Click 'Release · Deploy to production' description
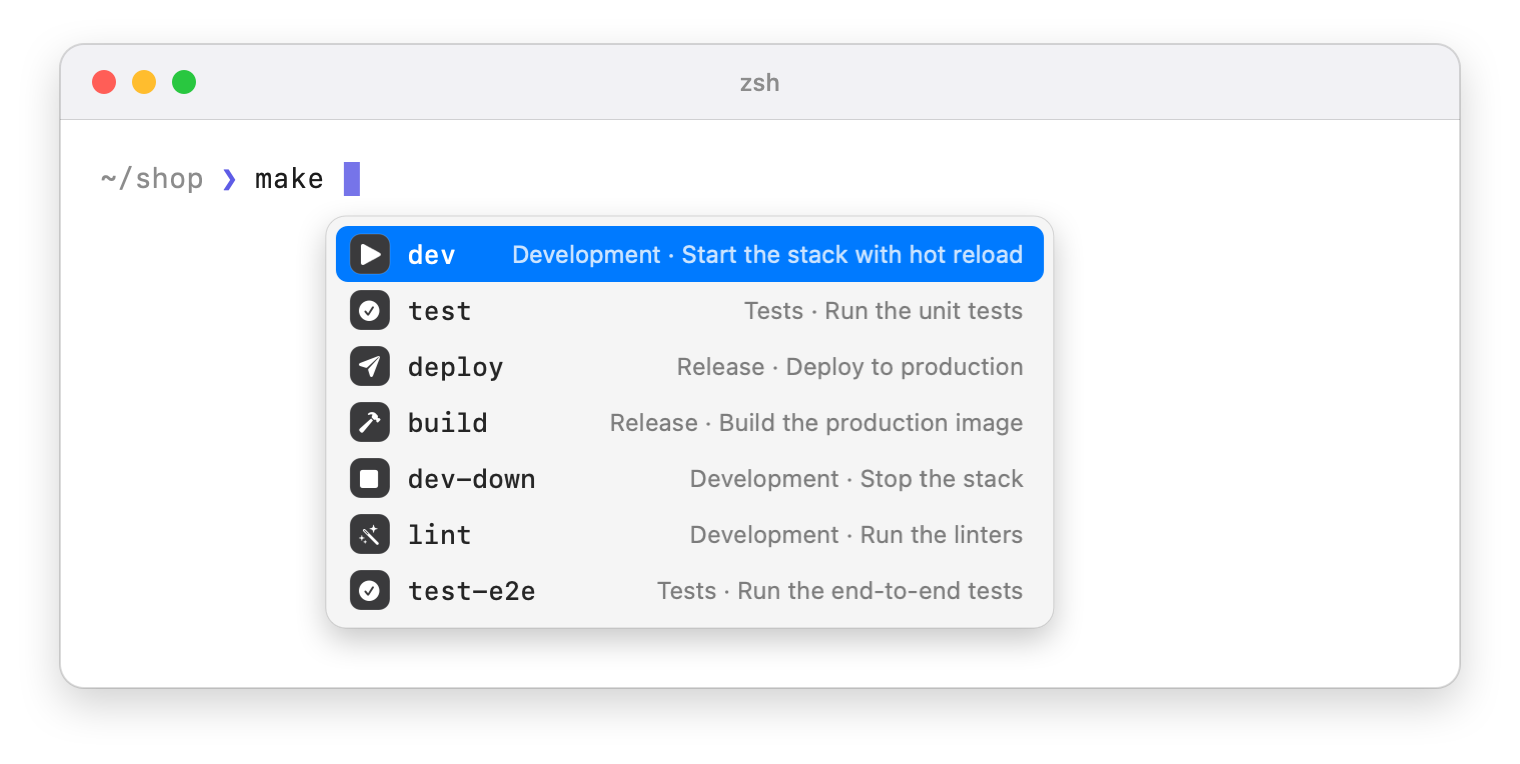The height and width of the screenshot is (764, 1520). pyautogui.click(x=850, y=367)
